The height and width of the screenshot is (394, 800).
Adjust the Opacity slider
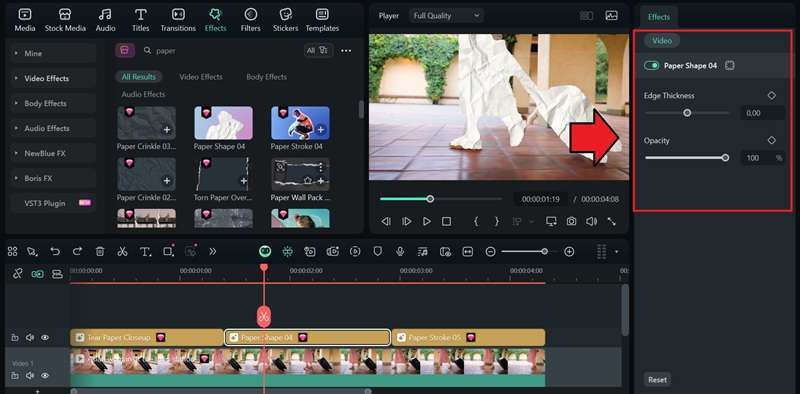687,158
